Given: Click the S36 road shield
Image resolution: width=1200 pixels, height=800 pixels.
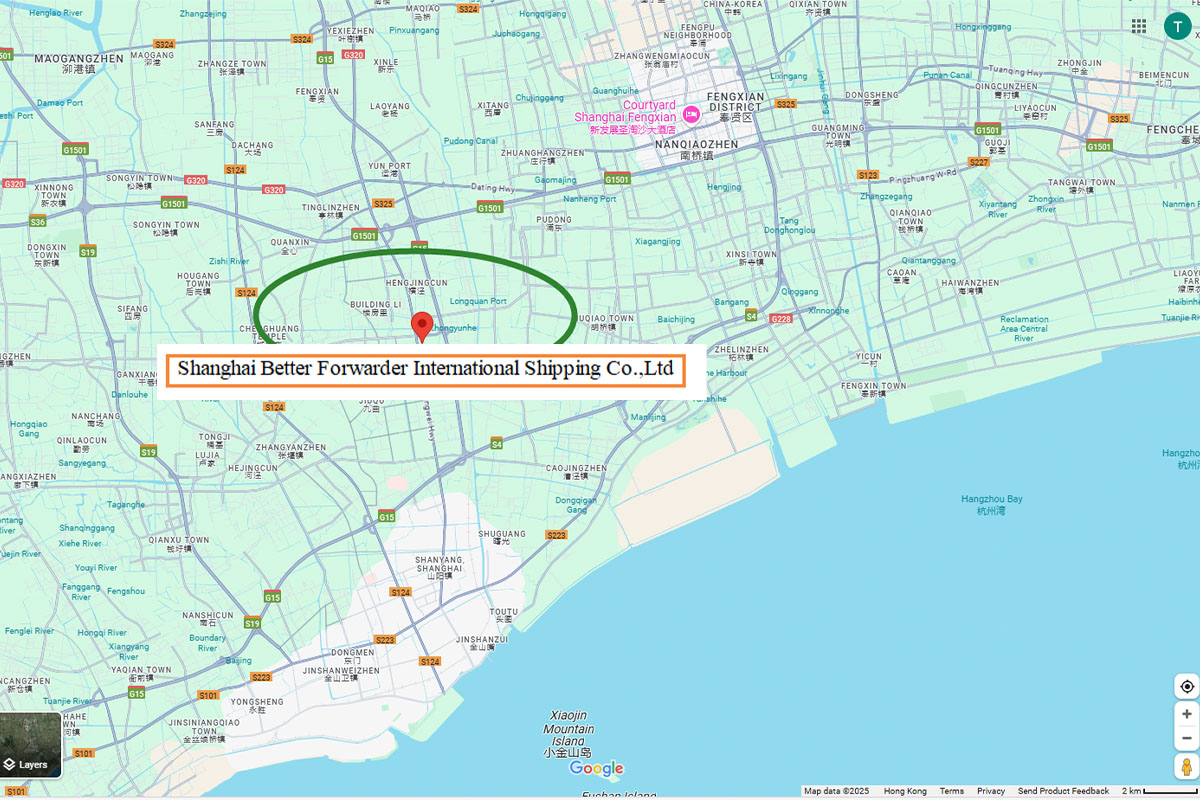Looking at the screenshot, I should [x=38, y=221].
